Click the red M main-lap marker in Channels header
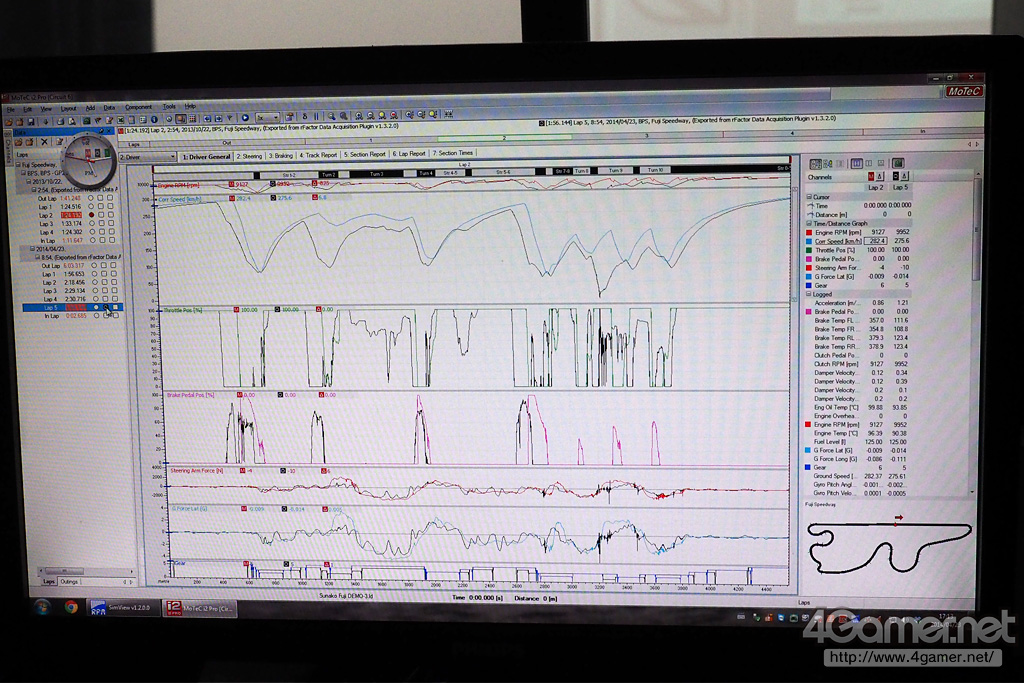The height and width of the screenshot is (683, 1024). pos(871,176)
